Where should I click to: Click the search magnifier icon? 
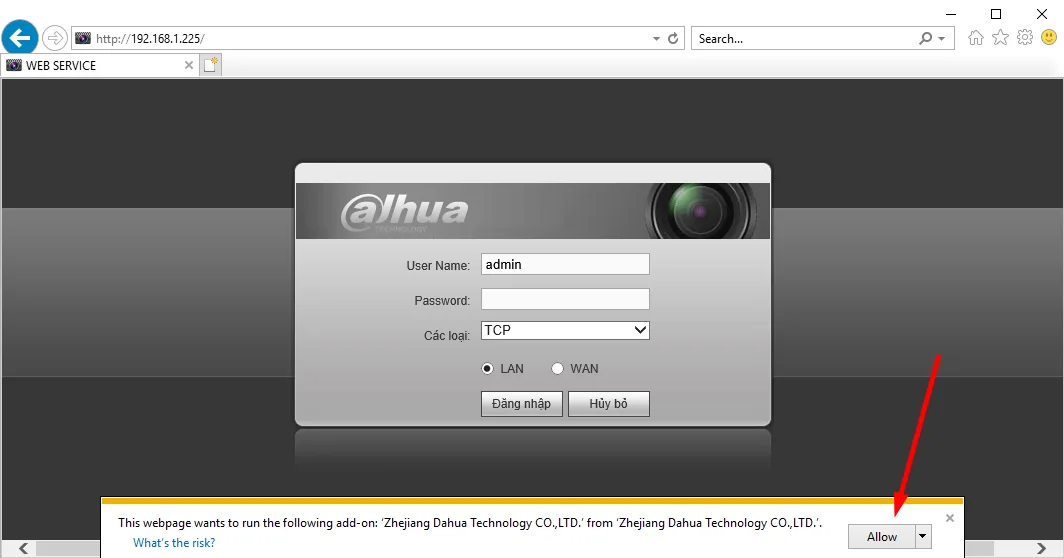926,39
